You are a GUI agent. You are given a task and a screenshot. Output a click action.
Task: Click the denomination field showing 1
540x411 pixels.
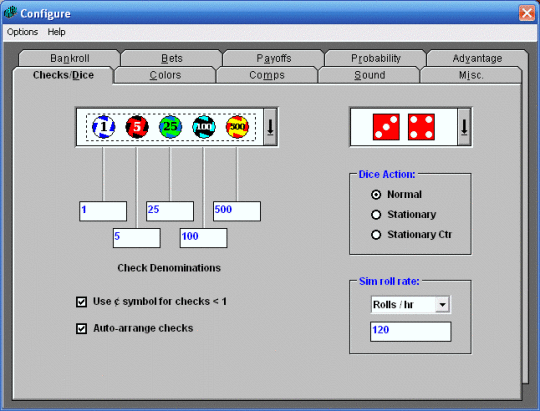coord(103,211)
